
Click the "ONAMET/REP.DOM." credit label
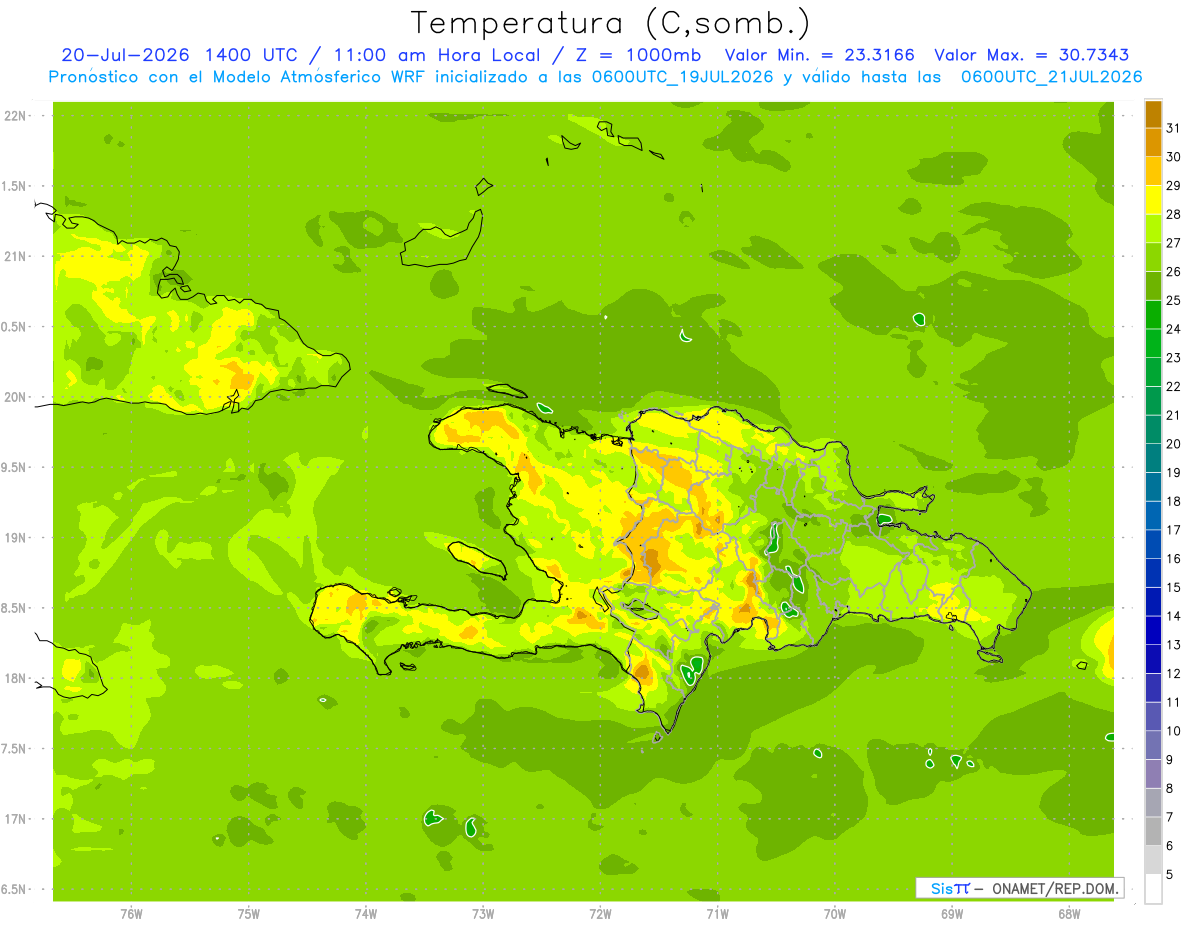point(1056,888)
